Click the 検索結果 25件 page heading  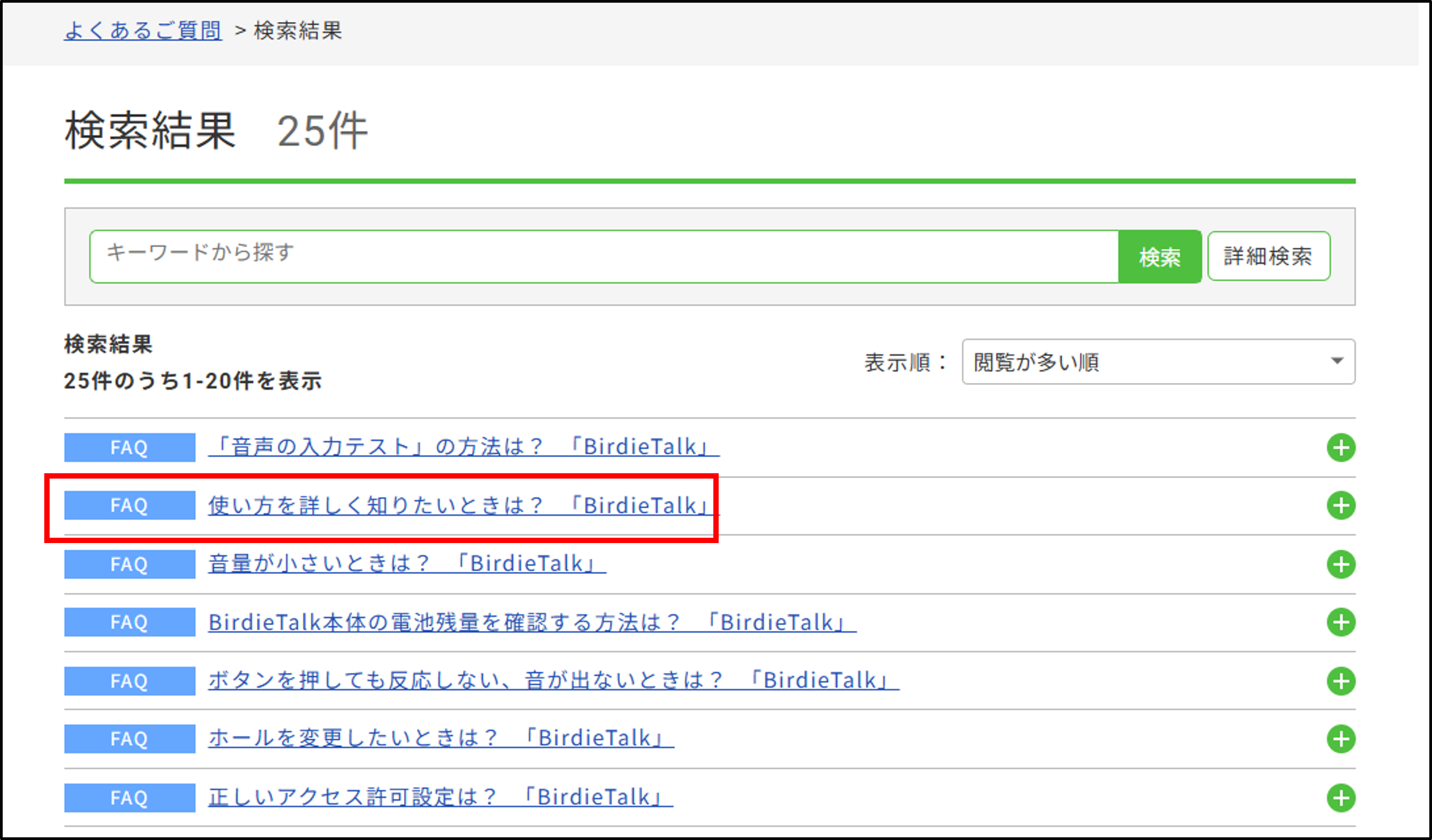pyautogui.click(x=216, y=130)
